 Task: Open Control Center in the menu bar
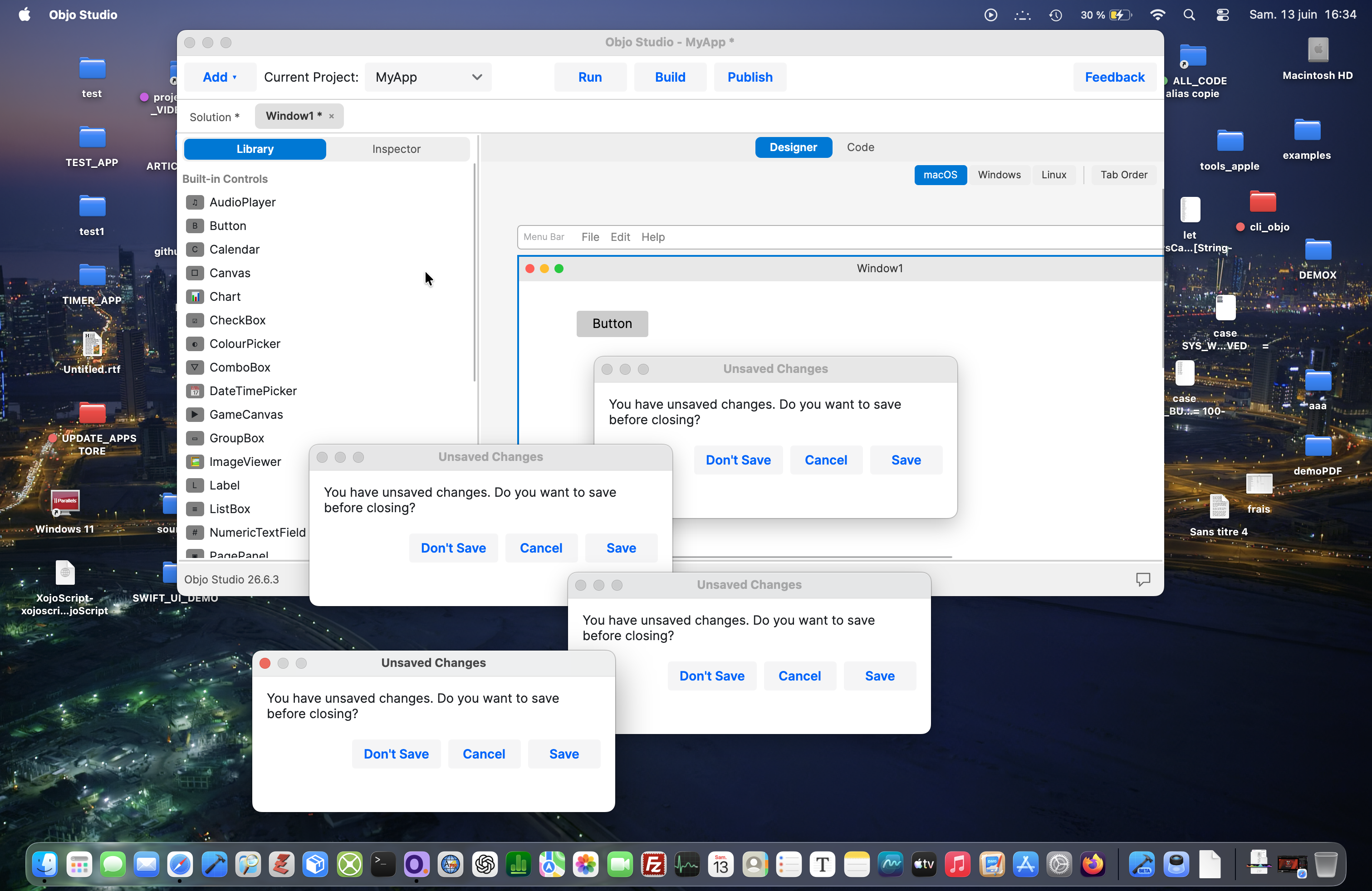tap(1222, 15)
